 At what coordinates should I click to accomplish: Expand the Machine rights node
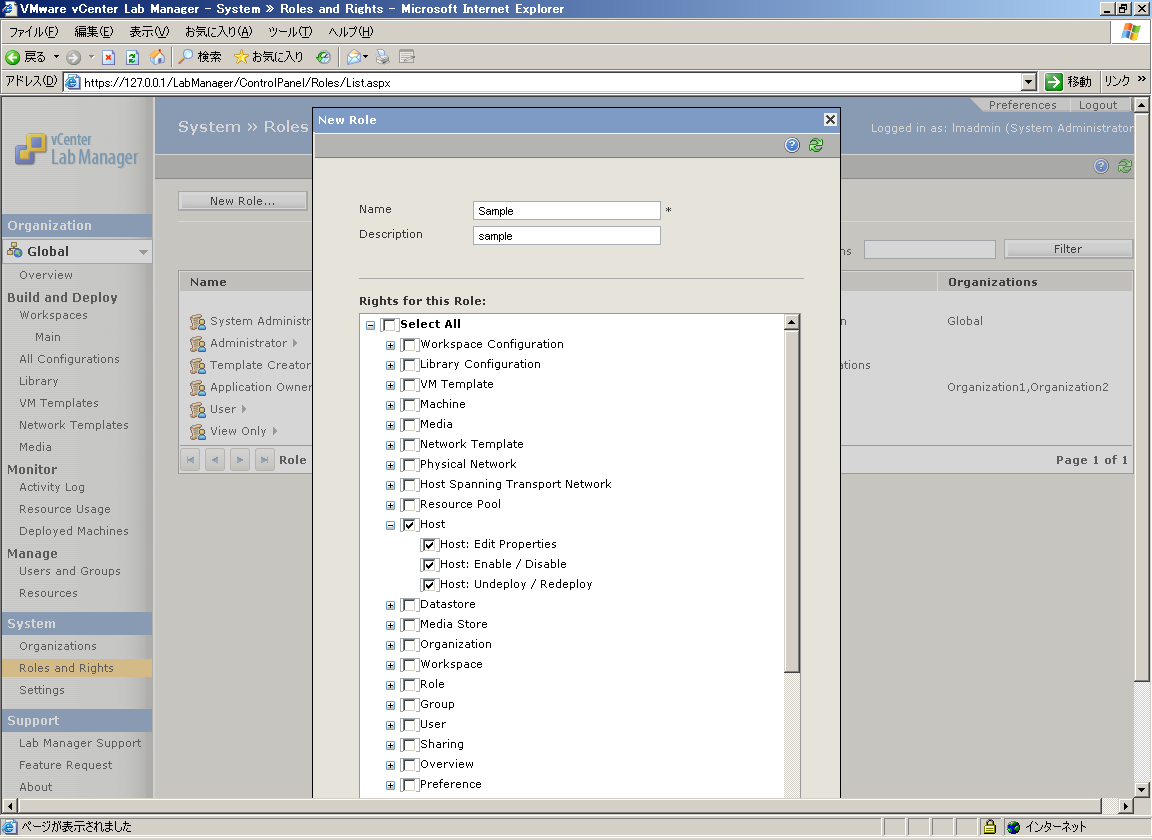click(390, 405)
